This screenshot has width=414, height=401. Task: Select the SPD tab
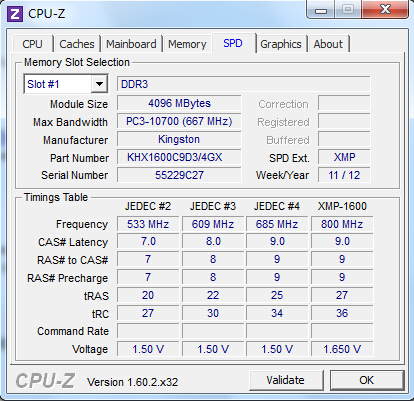[x=233, y=43]
